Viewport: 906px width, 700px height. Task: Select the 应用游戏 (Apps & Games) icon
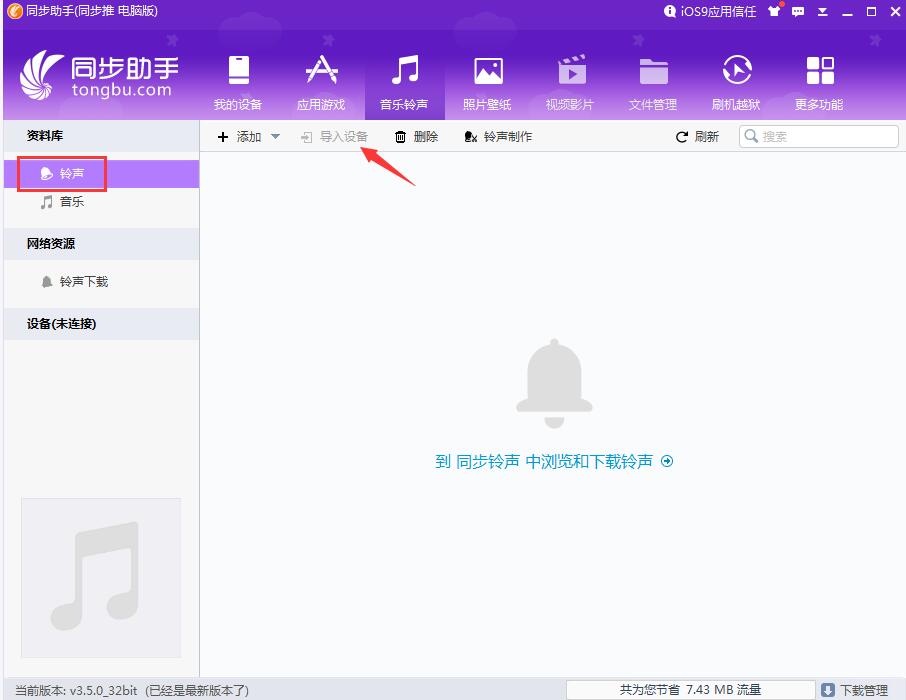(x=321, y=80)
